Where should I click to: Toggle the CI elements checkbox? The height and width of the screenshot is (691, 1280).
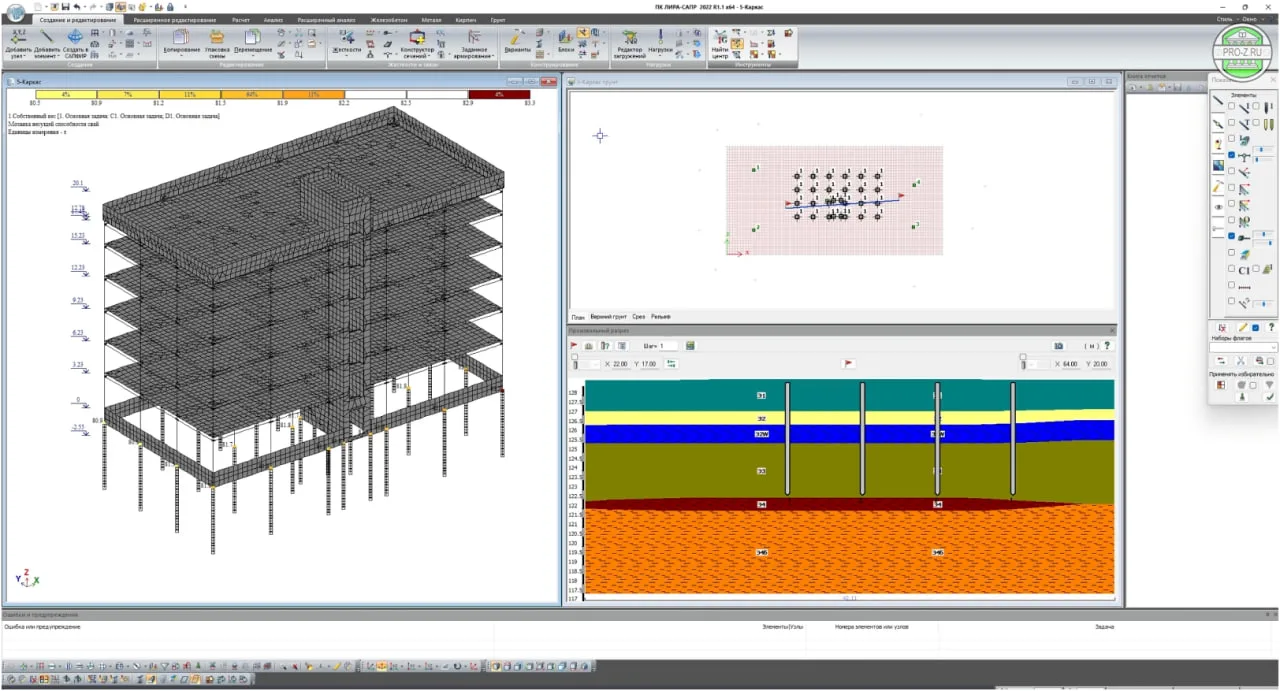point(1231,269)
